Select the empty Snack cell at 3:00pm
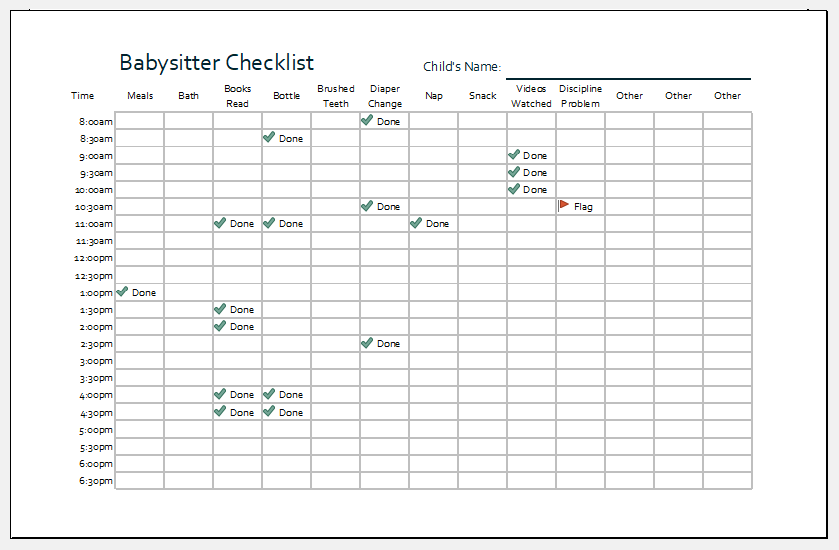Viewport: 839px width, 550px height. 483,361
